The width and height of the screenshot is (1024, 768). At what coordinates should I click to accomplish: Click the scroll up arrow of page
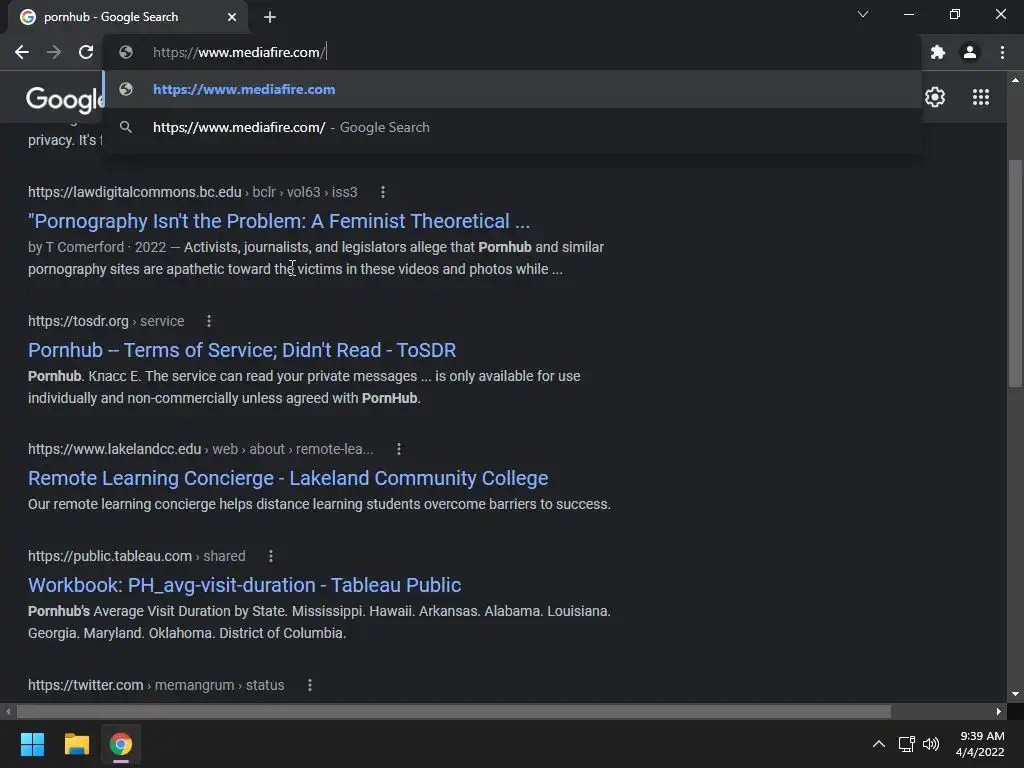click(1015, 80)
